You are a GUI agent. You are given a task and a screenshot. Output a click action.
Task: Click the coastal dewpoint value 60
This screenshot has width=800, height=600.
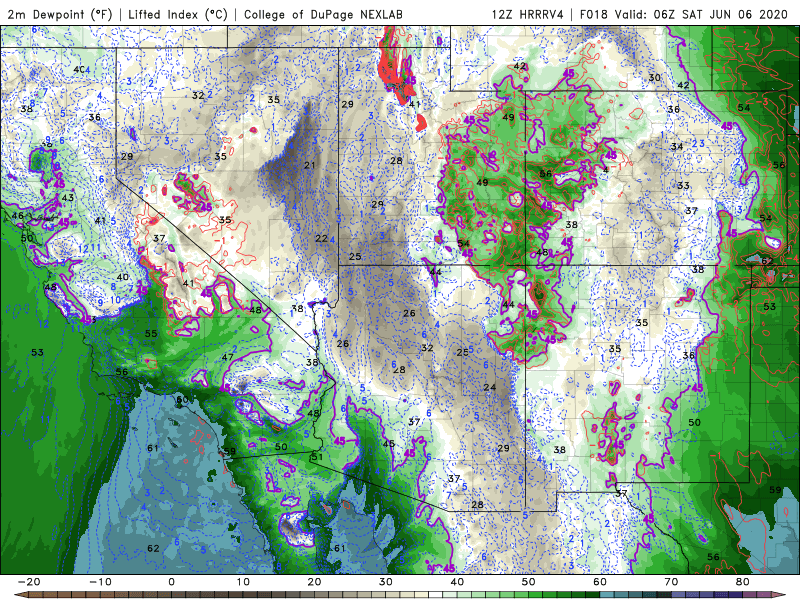pyautogui.click(x=182, y=399)
